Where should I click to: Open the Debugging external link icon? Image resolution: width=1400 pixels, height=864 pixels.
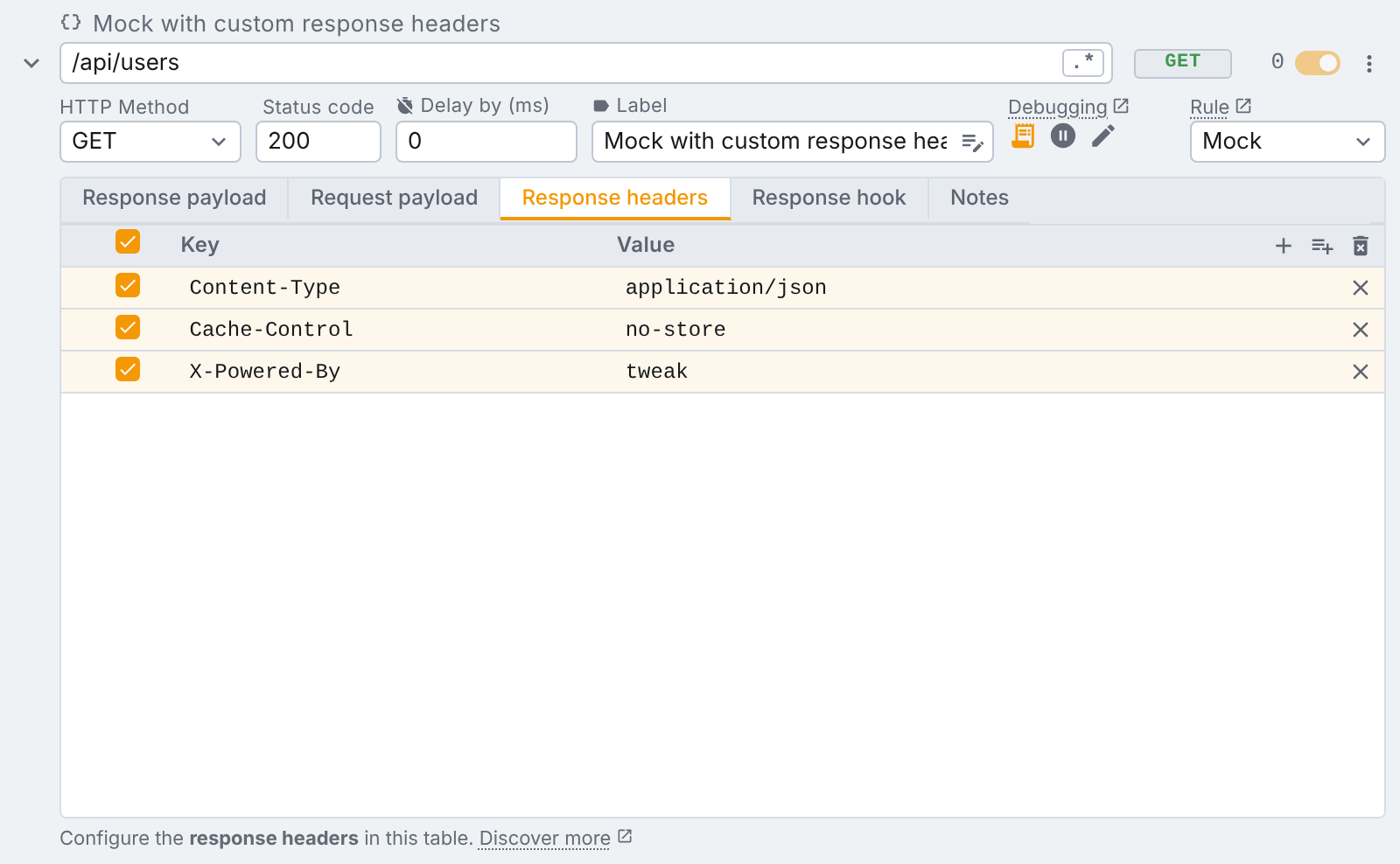coord(1121,106)
